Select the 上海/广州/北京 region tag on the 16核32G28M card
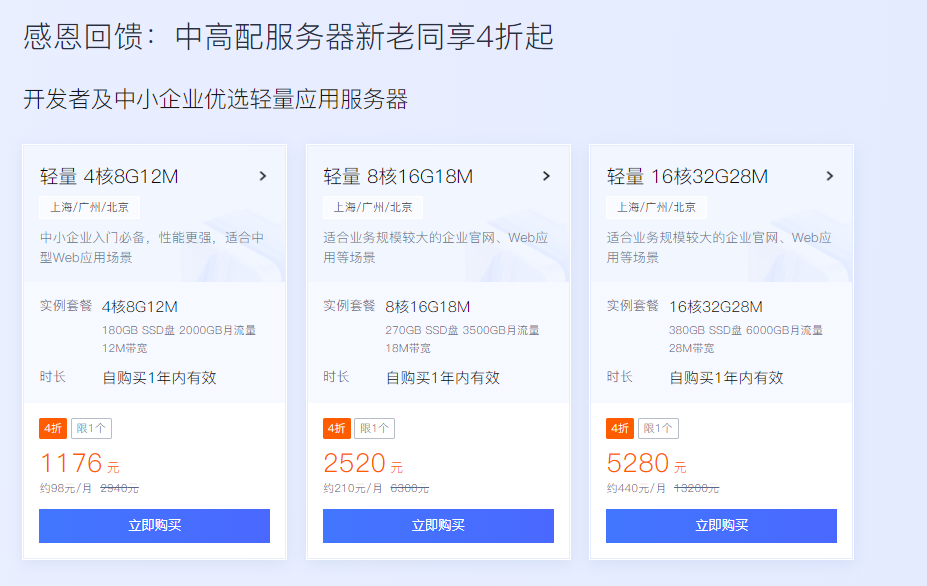 [656, 208]
